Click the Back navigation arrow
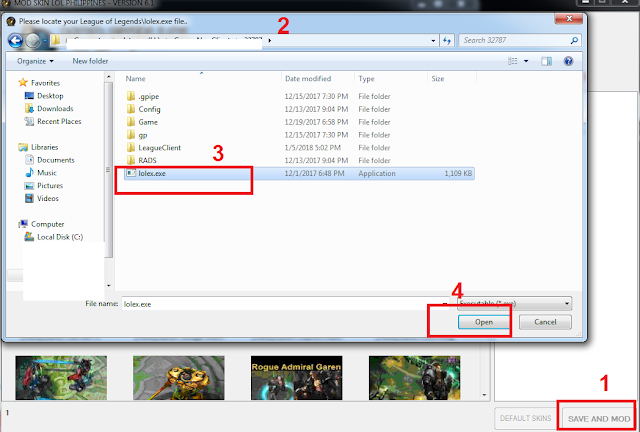 coord(15,40)
